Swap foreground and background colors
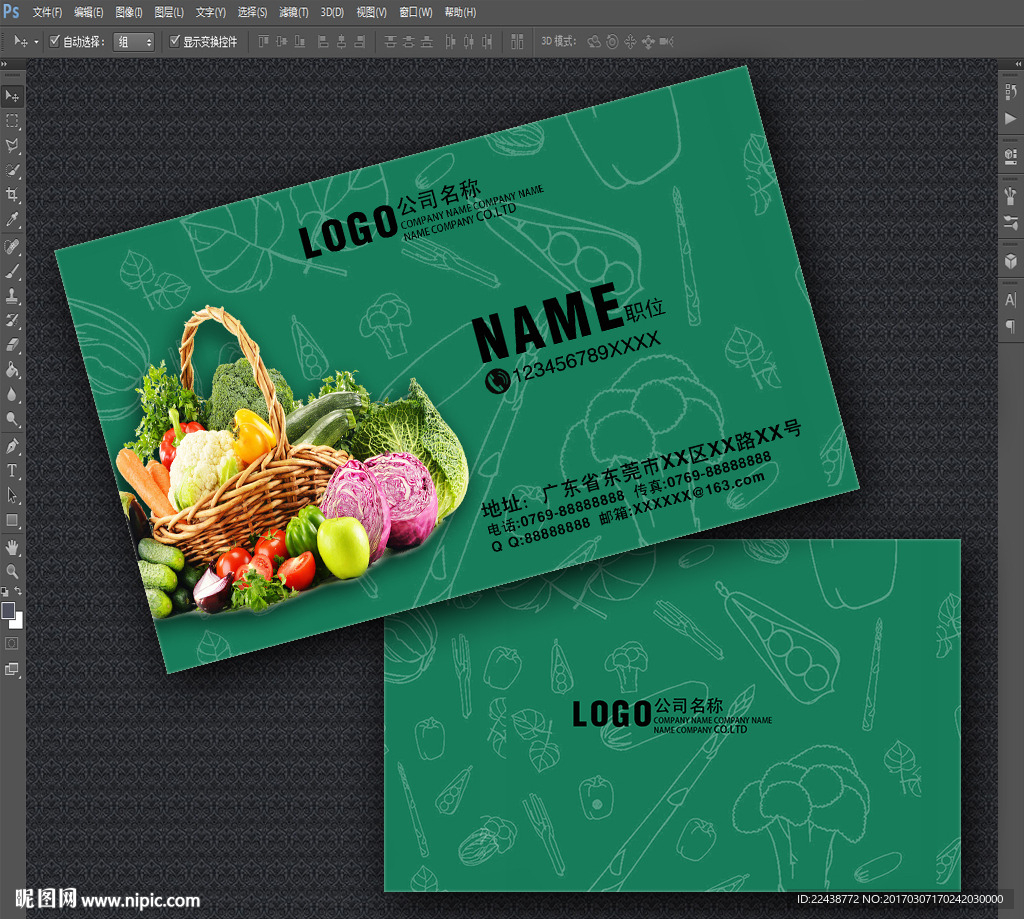The height and width of the screenshot is (919, 1024). [x=18, y=591]
